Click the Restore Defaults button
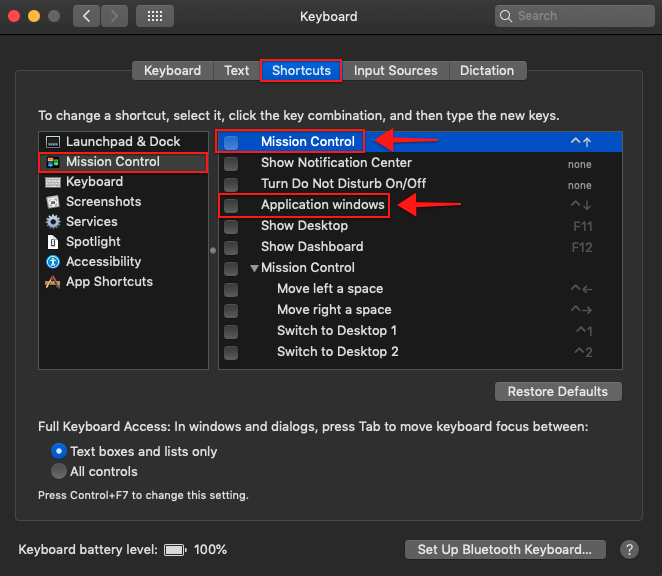This screenshot has width=662, height=576. pyautogui.click(x=558, y=391)
